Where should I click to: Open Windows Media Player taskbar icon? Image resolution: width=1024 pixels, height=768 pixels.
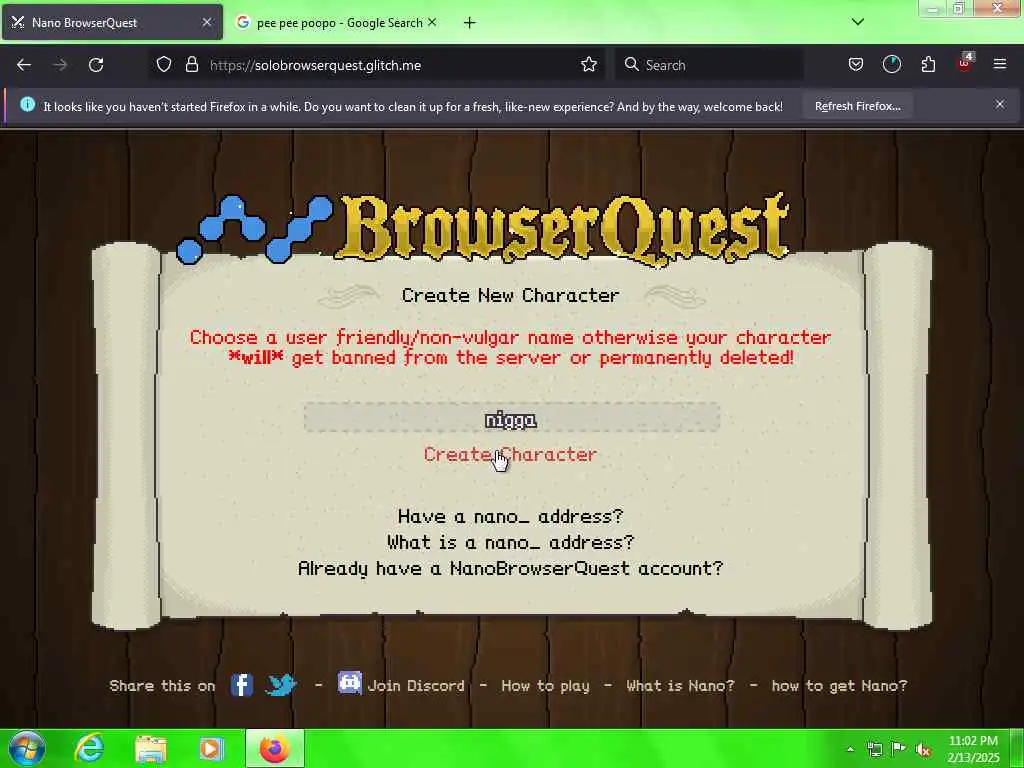pyautogui.click(x=211, y=749)
